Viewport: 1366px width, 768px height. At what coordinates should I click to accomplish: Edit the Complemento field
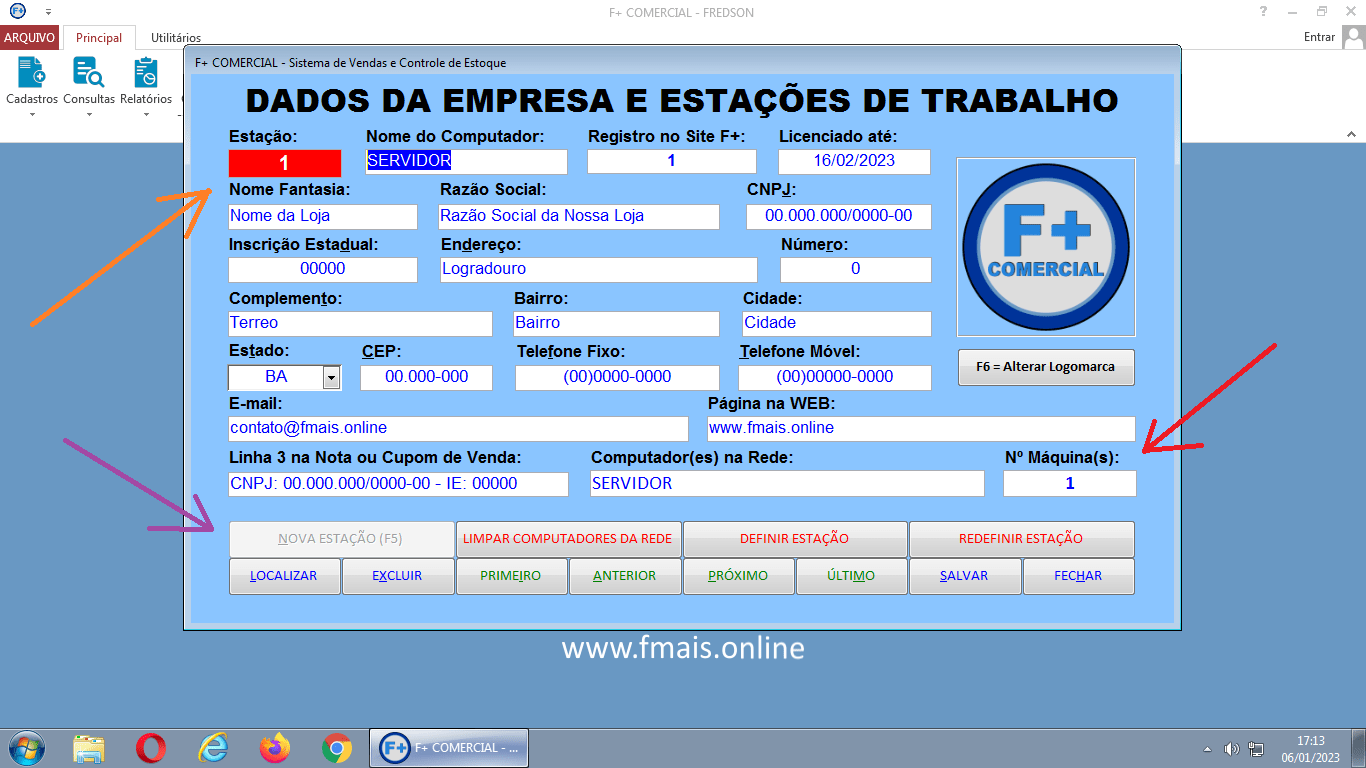[360, 324]
